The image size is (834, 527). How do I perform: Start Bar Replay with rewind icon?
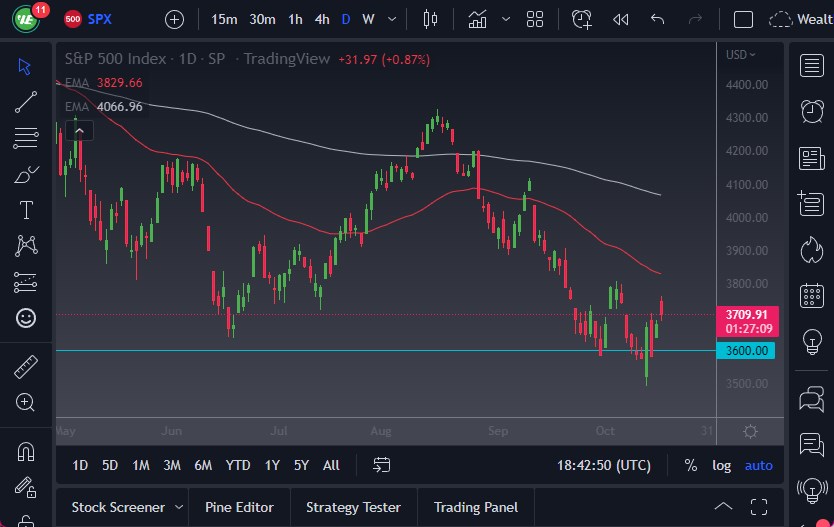[620, 19]
